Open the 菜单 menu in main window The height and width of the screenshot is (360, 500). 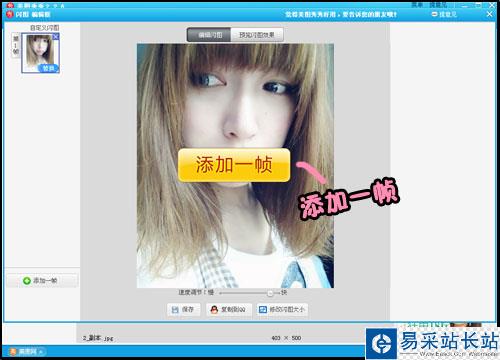[x=417, y=5]
